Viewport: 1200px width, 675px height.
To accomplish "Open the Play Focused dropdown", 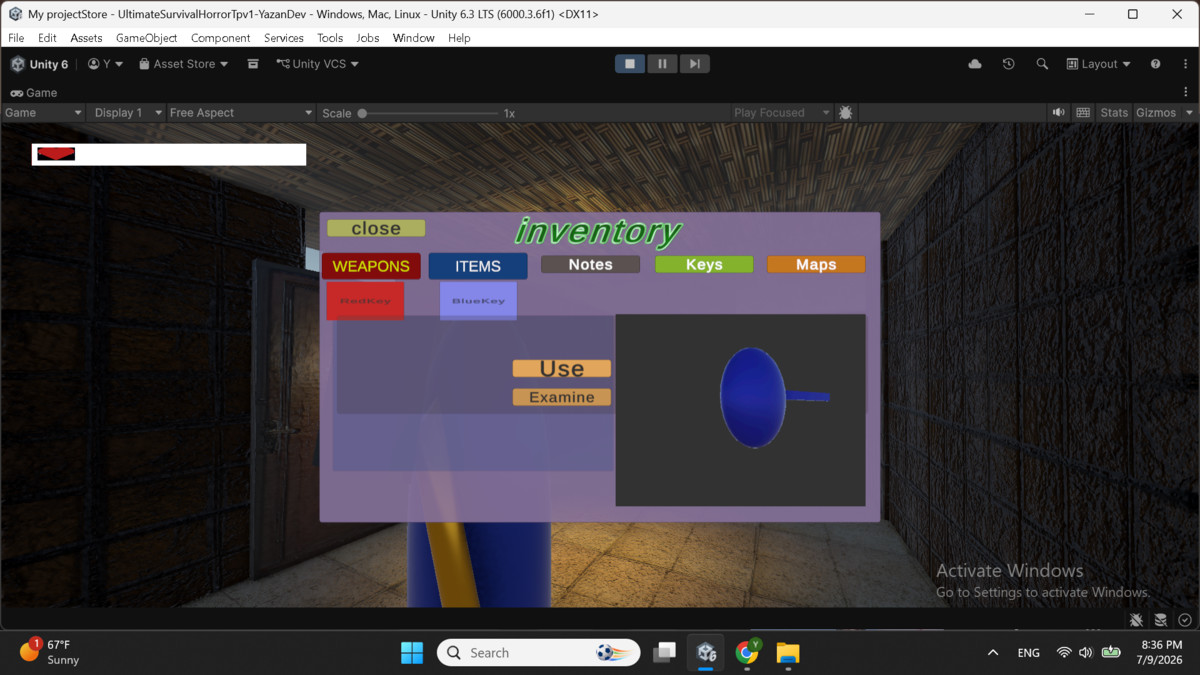I will point(782,113).
